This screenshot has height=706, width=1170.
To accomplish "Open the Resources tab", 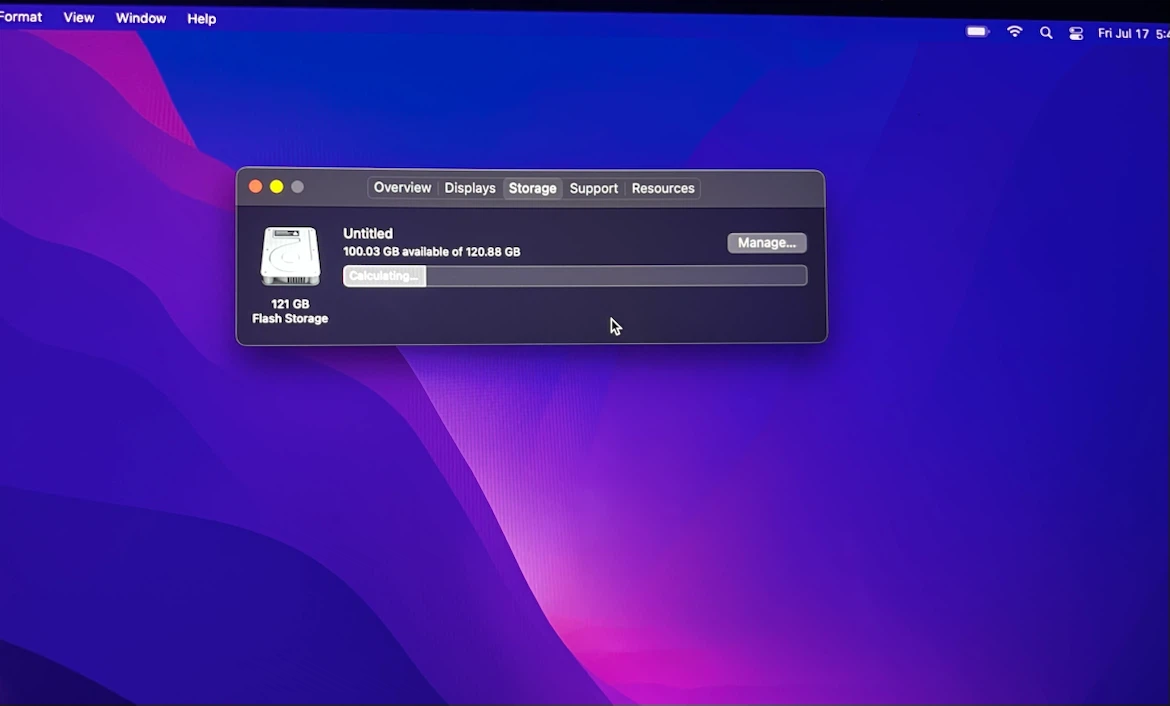I will point(663,188).
